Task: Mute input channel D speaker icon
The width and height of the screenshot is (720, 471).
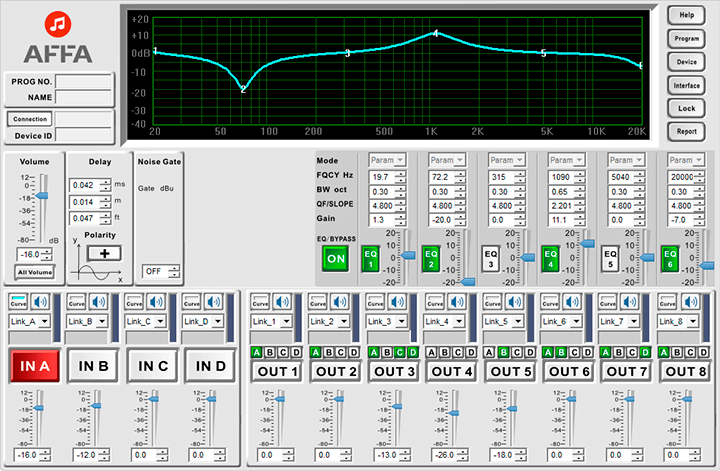Action: coord(214,302)
